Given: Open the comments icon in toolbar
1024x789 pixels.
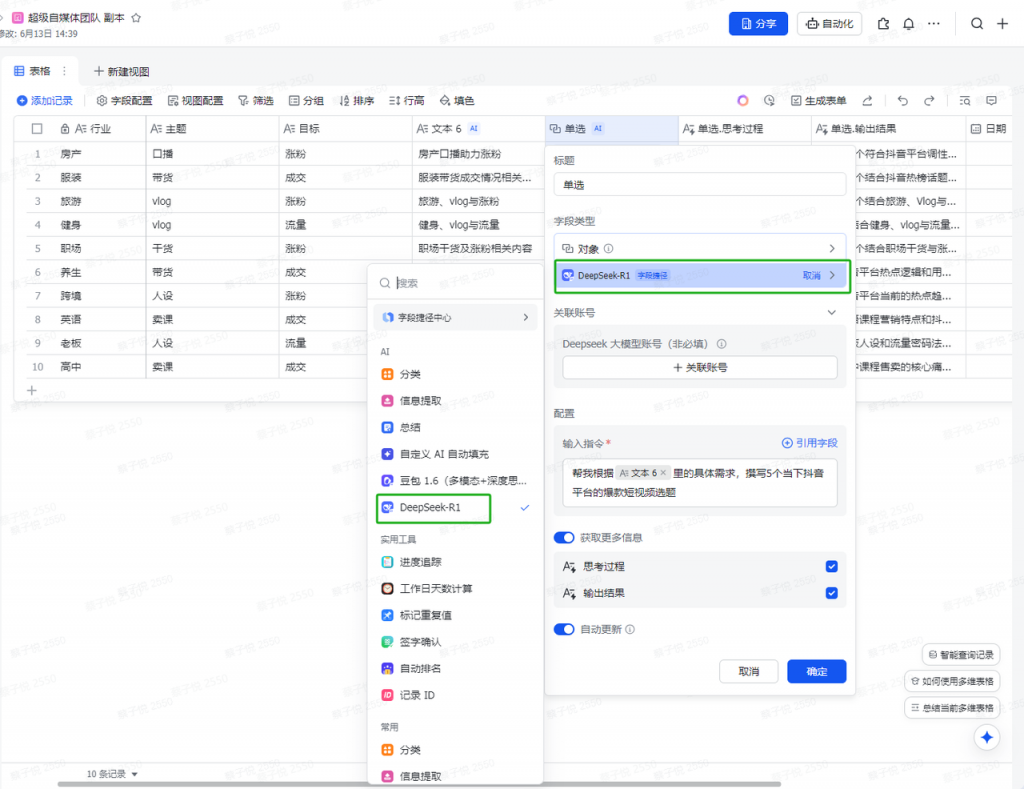Looking at the screenshot, I should tap(991, 101).
